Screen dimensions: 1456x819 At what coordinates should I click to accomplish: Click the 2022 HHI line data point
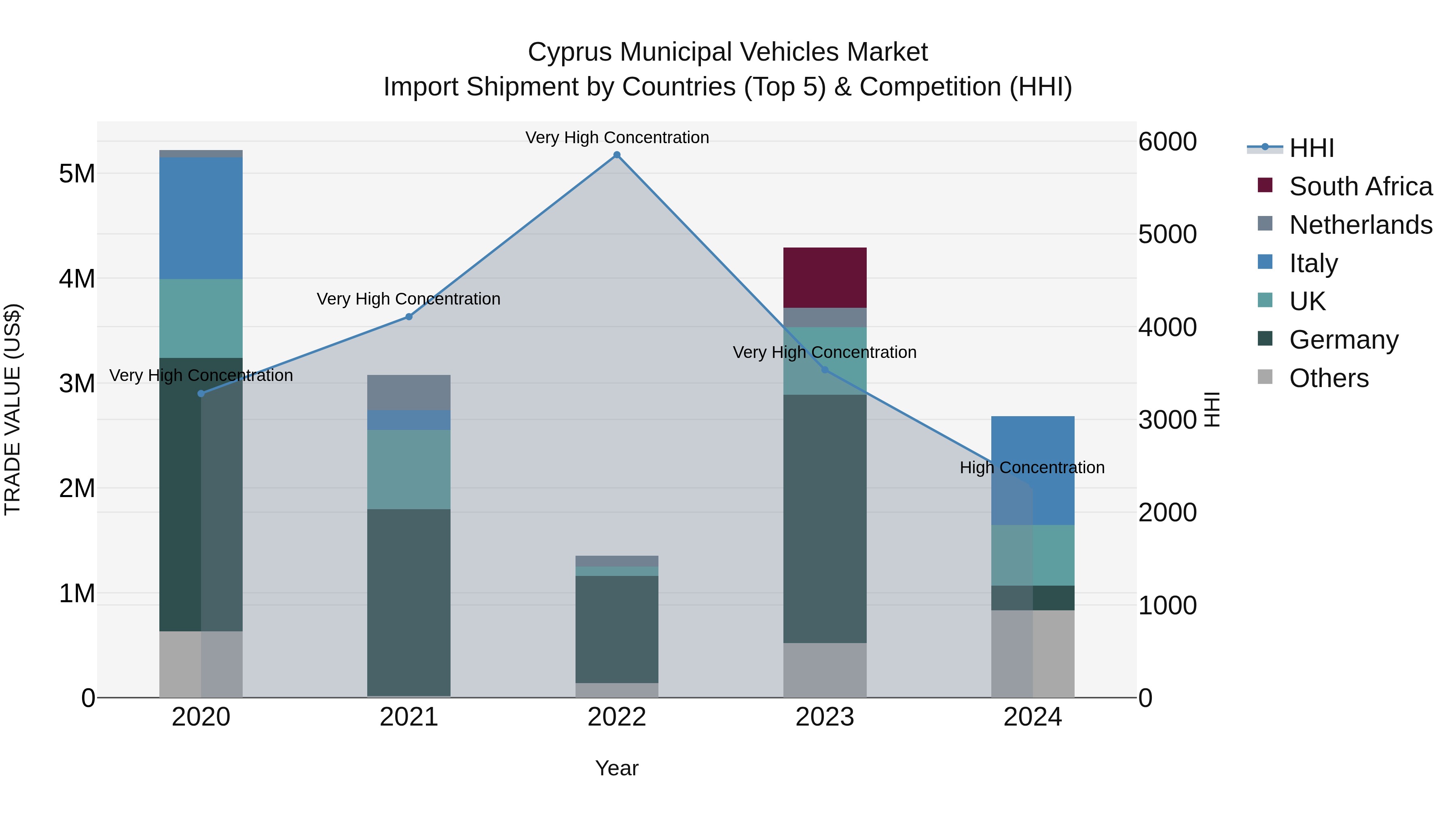tap(617, 155)
